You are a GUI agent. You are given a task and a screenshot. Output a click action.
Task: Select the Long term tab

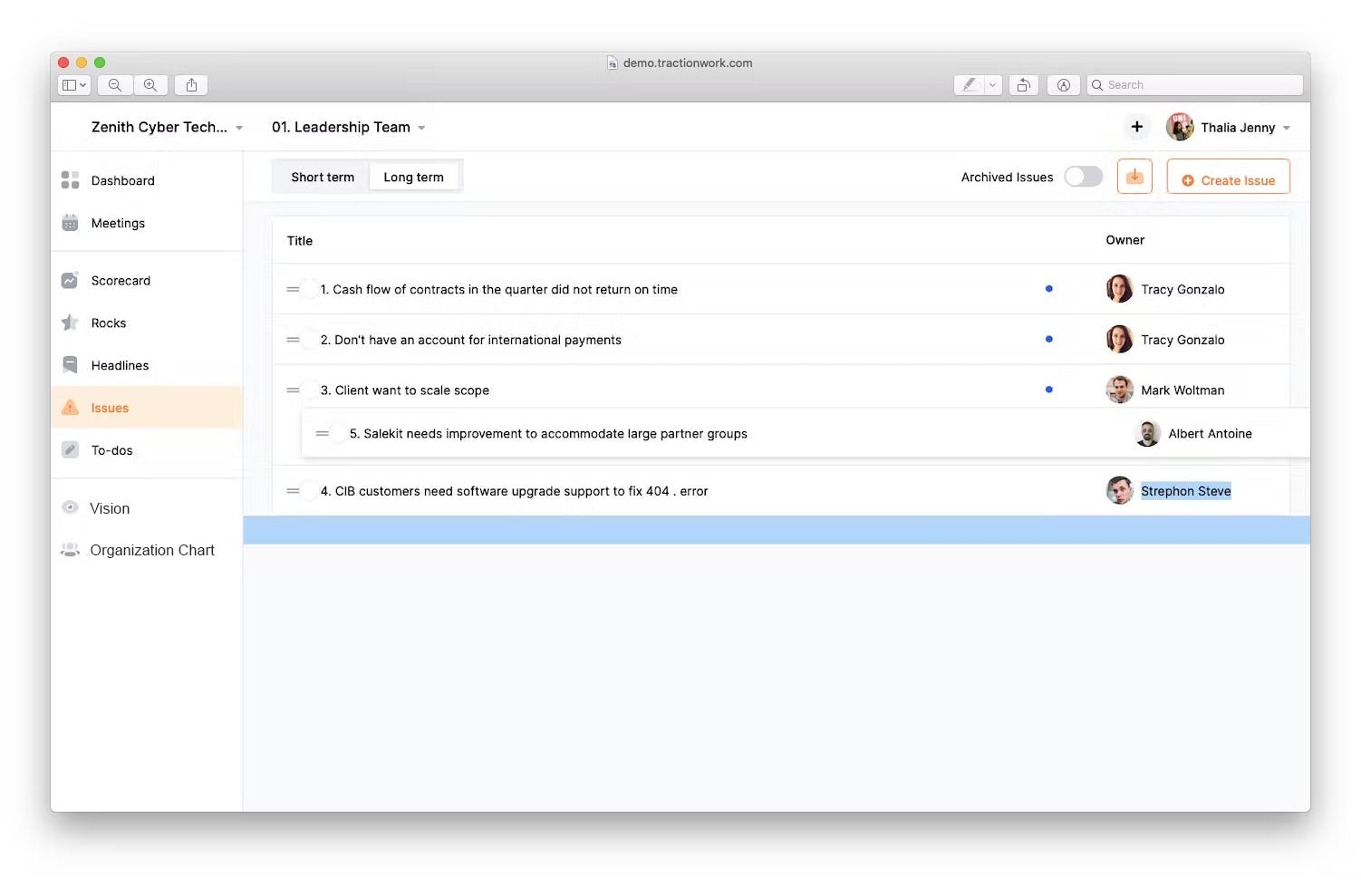coord(414,177)
